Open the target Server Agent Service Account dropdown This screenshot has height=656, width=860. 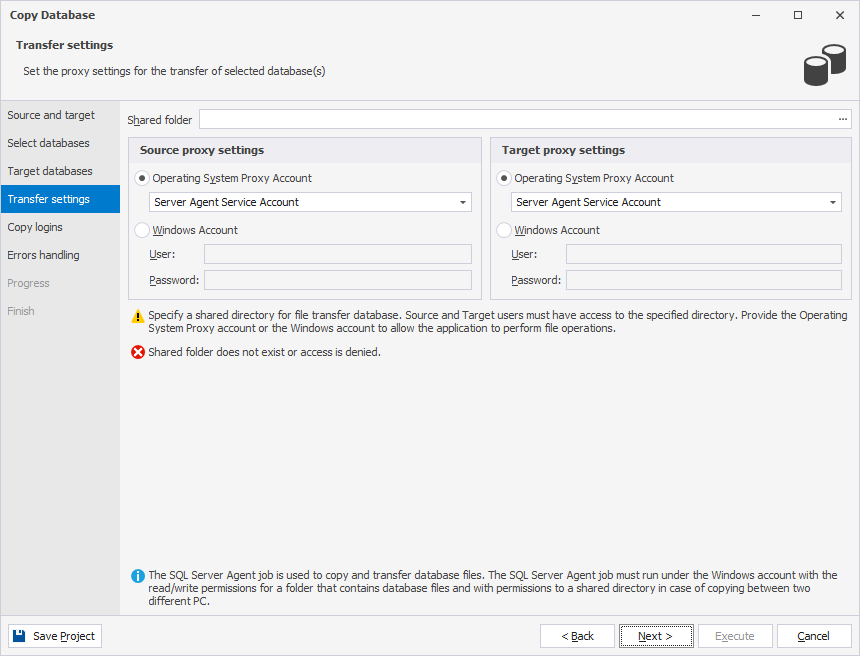(832, 202)
